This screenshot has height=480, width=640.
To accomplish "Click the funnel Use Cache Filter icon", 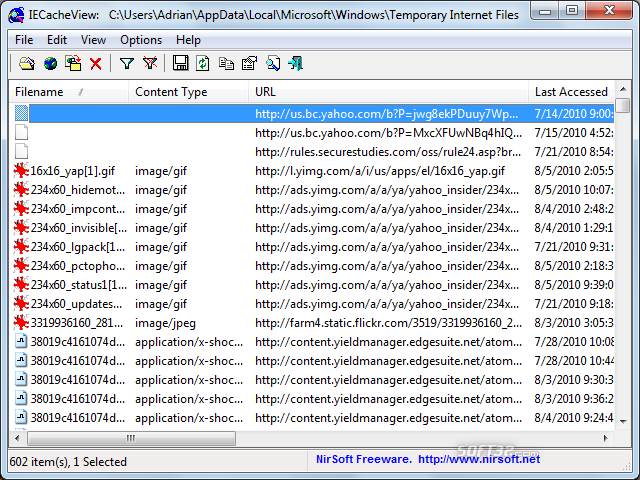I will (127, 64).
